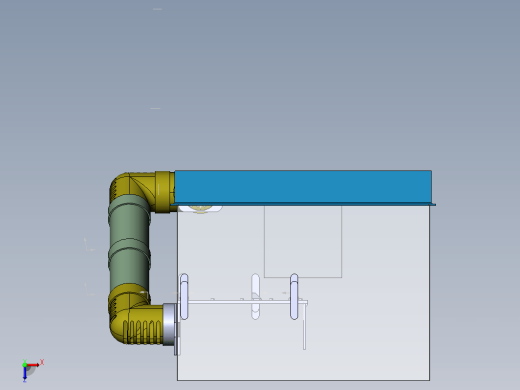Click the blue downward axis arrow of the triad

point(25,374)
